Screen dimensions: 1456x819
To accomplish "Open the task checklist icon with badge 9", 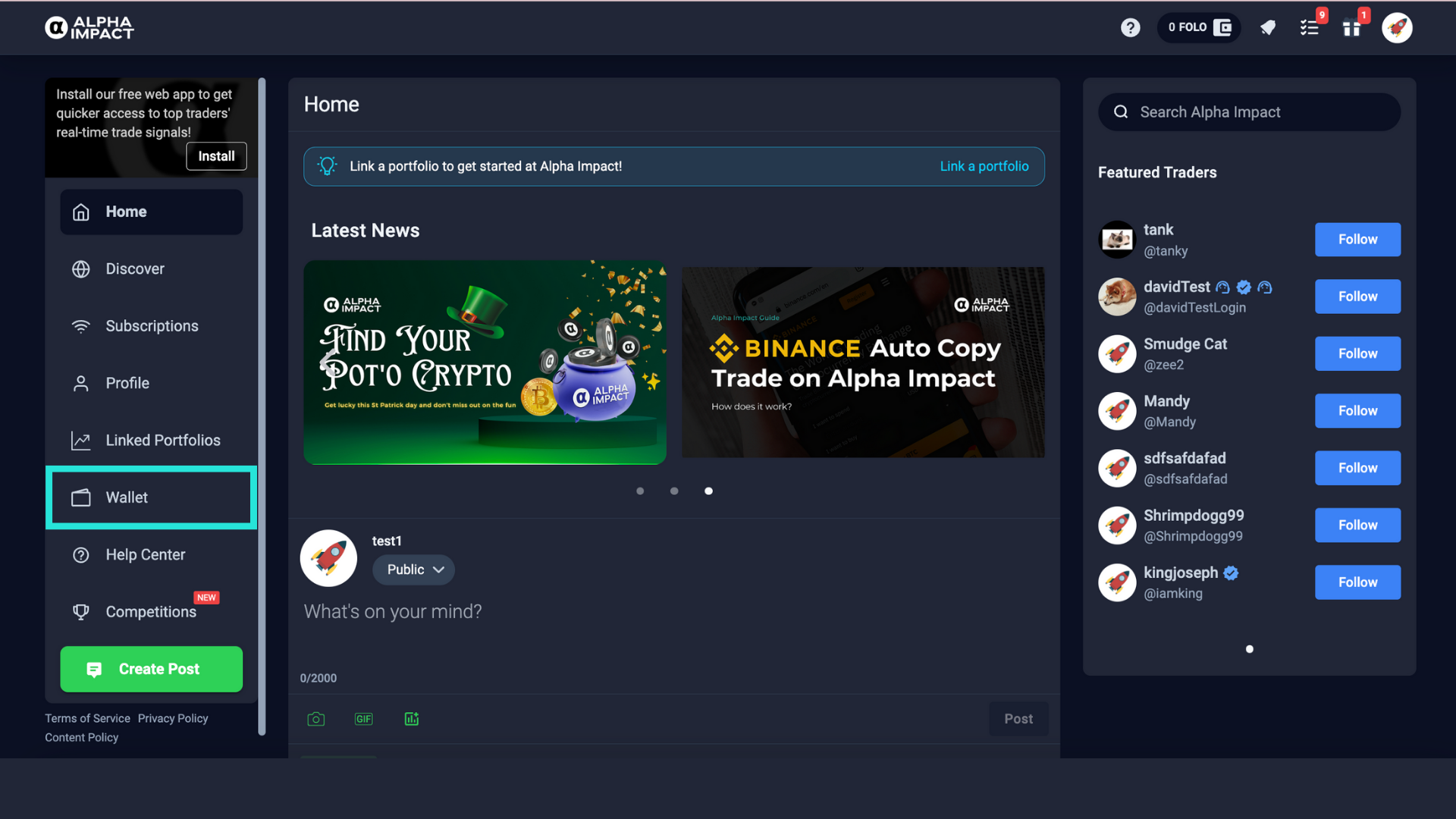I will (x=1310, y=28).
